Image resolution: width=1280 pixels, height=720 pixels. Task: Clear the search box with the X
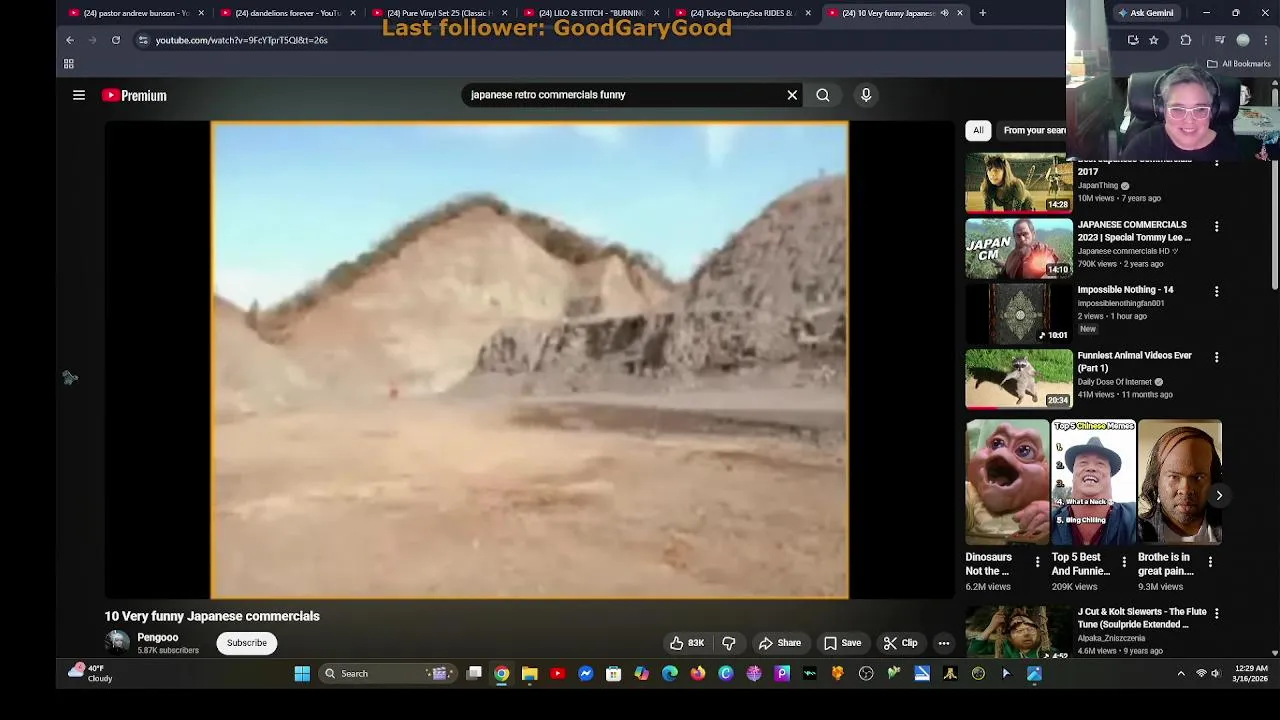coord(792,95)
